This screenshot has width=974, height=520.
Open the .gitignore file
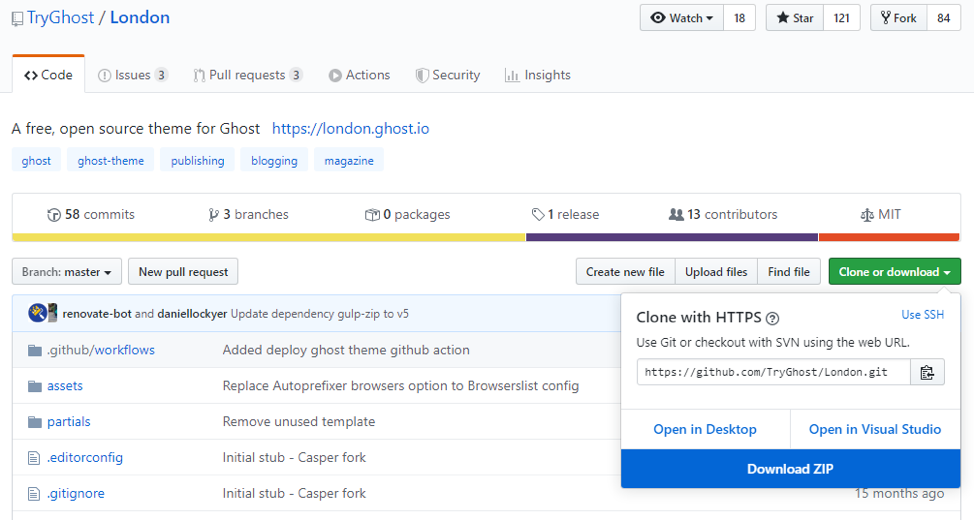point(75,495)
